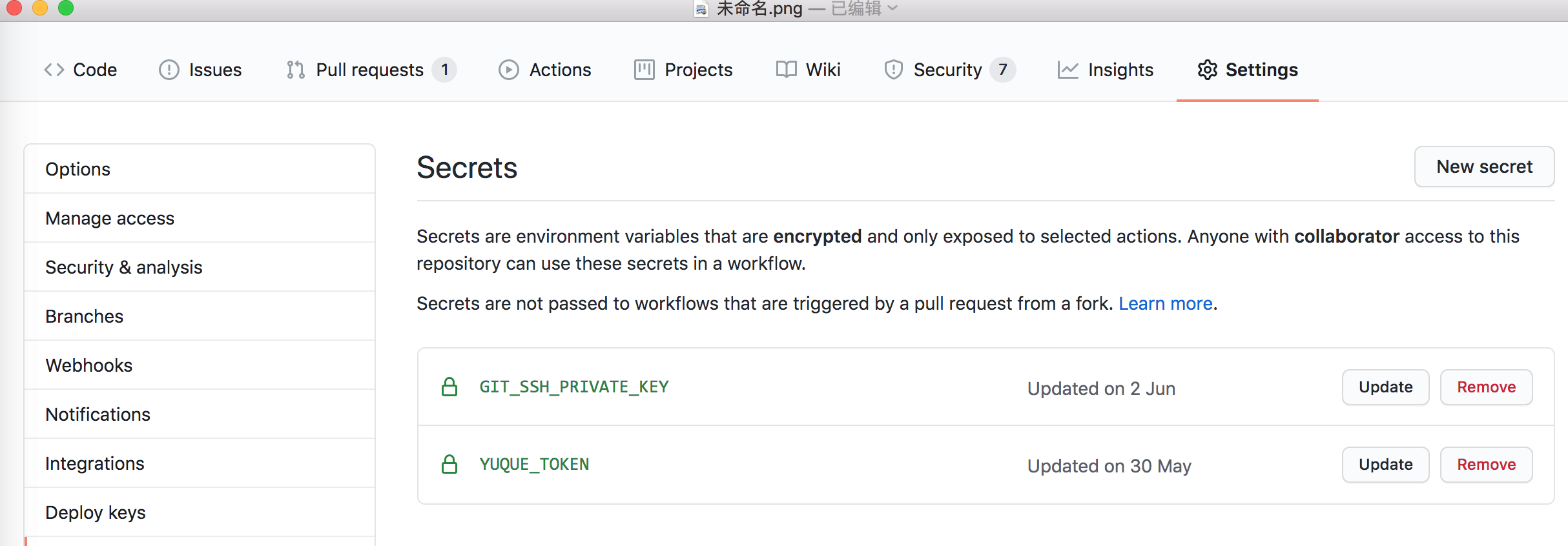
Task: Click the New secret button
Action: (1484, 167)
